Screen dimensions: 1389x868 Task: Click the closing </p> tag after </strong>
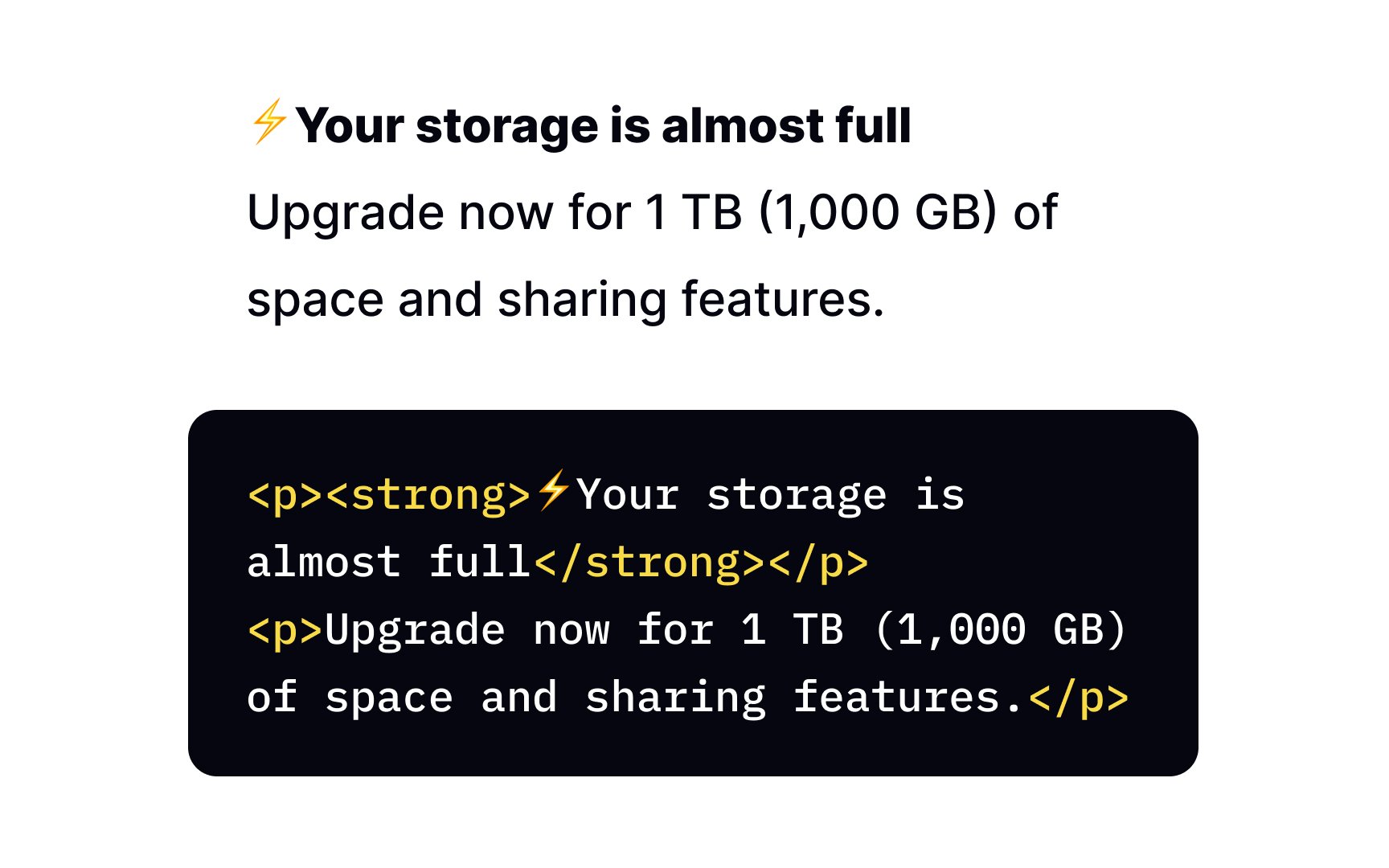pyautogui.click(x=817, y=563)
